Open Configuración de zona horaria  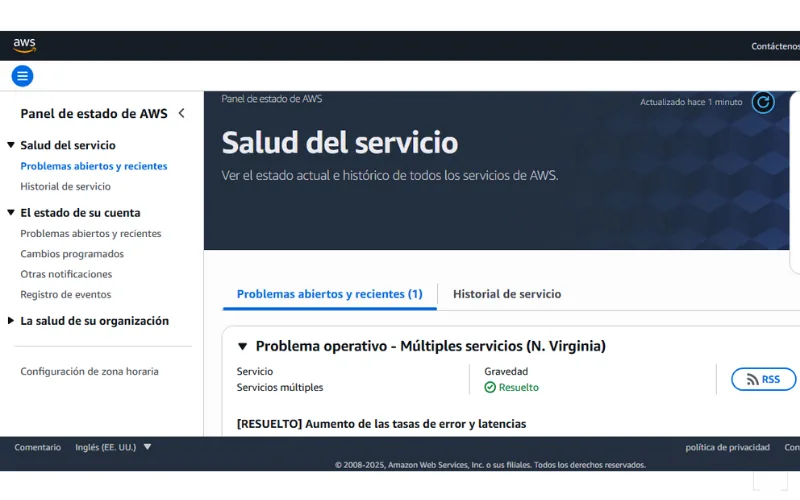point(89,371)
